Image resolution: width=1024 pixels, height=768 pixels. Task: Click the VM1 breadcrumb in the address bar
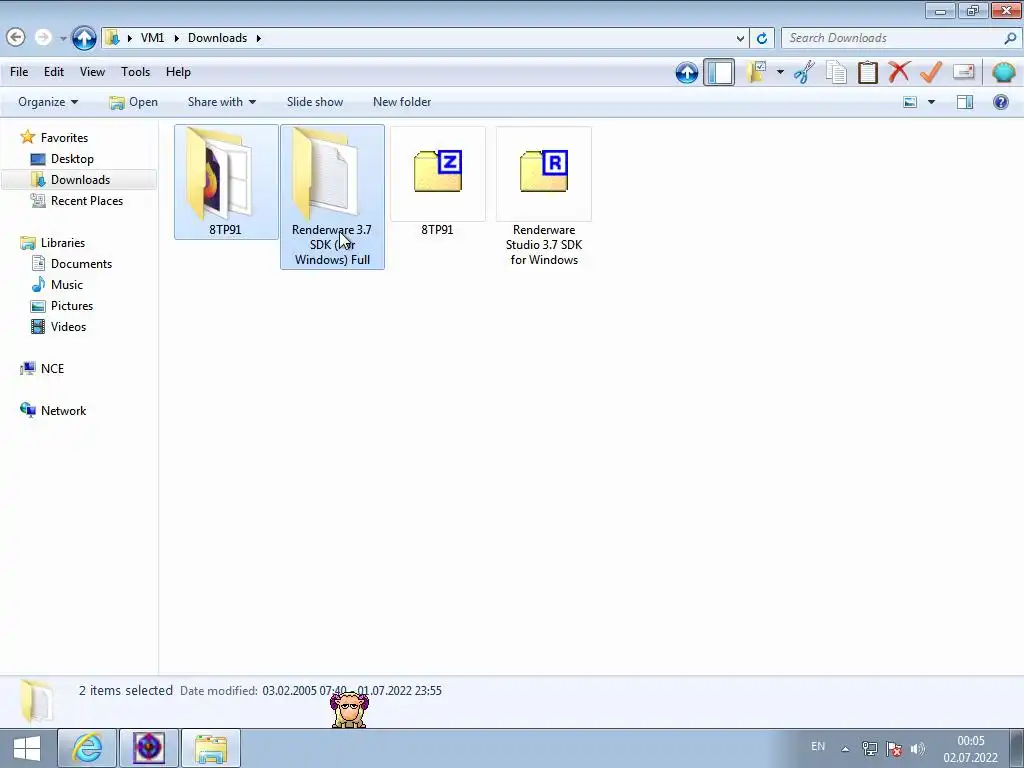click(x=152, y=38)
